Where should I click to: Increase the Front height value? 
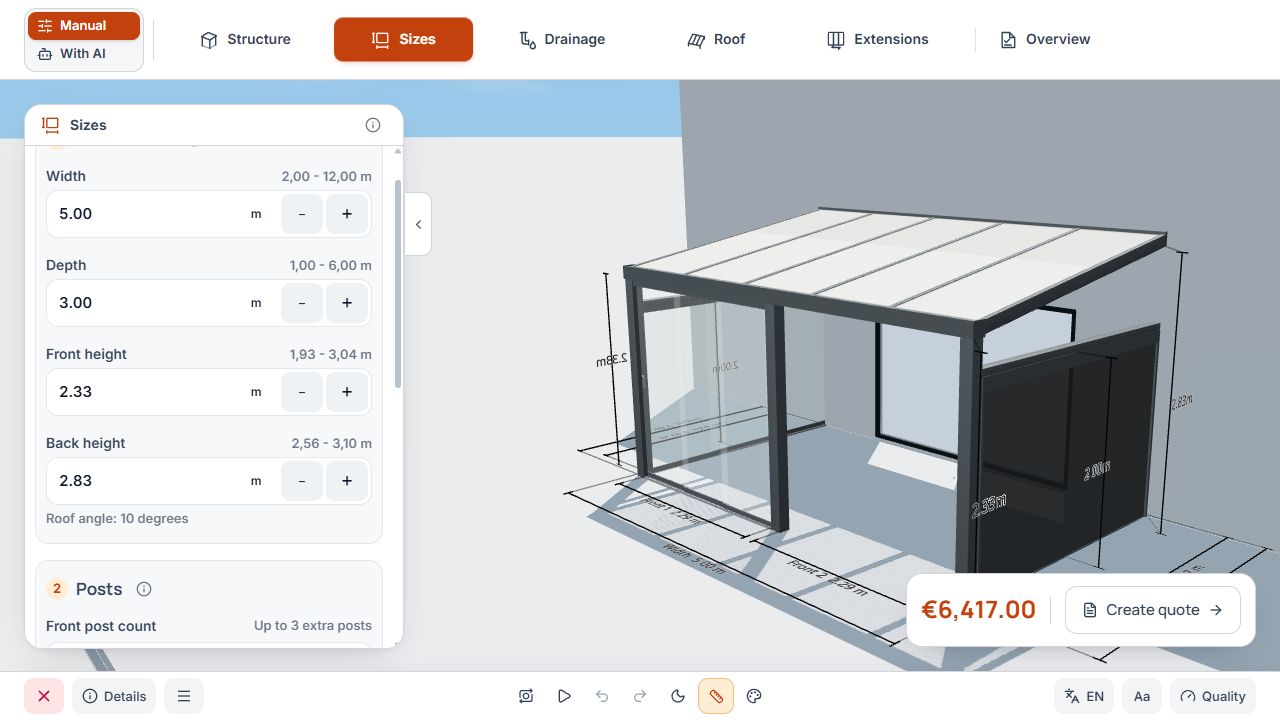(x=347, y=392)
